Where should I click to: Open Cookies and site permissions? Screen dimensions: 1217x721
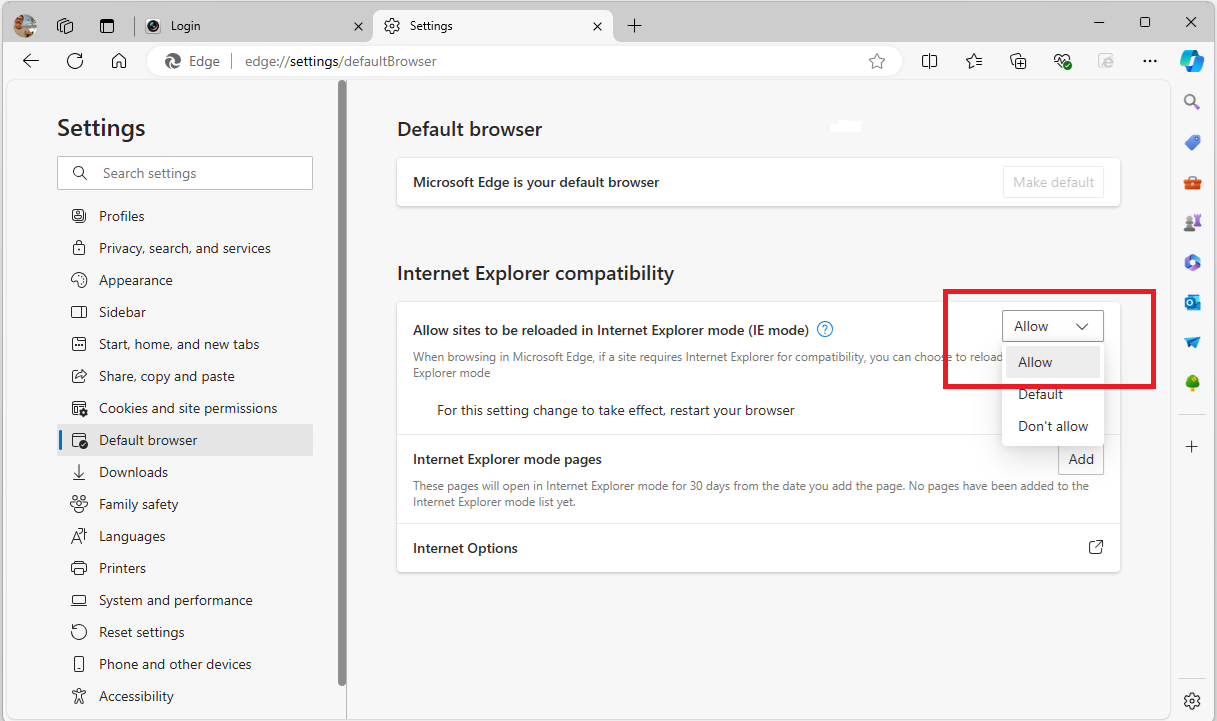coord(186,408)
